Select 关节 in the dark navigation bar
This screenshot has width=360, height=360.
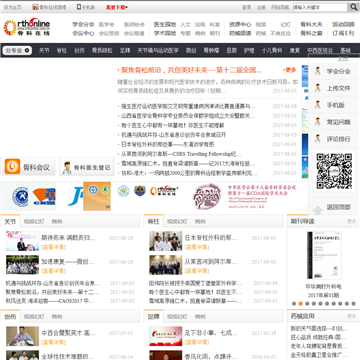click(x=44, y=51)
